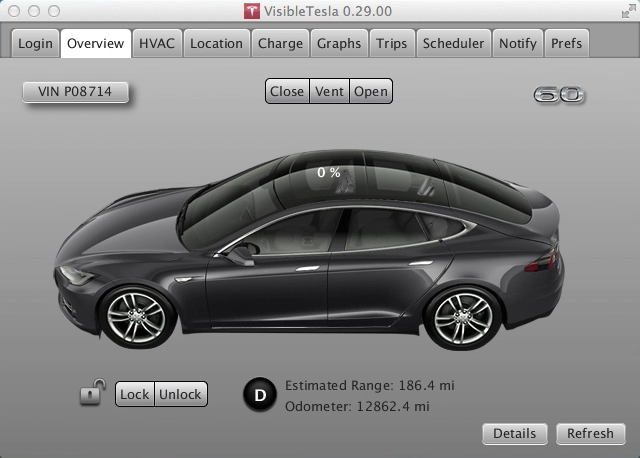Click the VisibleTesla 0.29.00 window title
This screenshot has width=640, height=458.
click(x=328, y=11)
